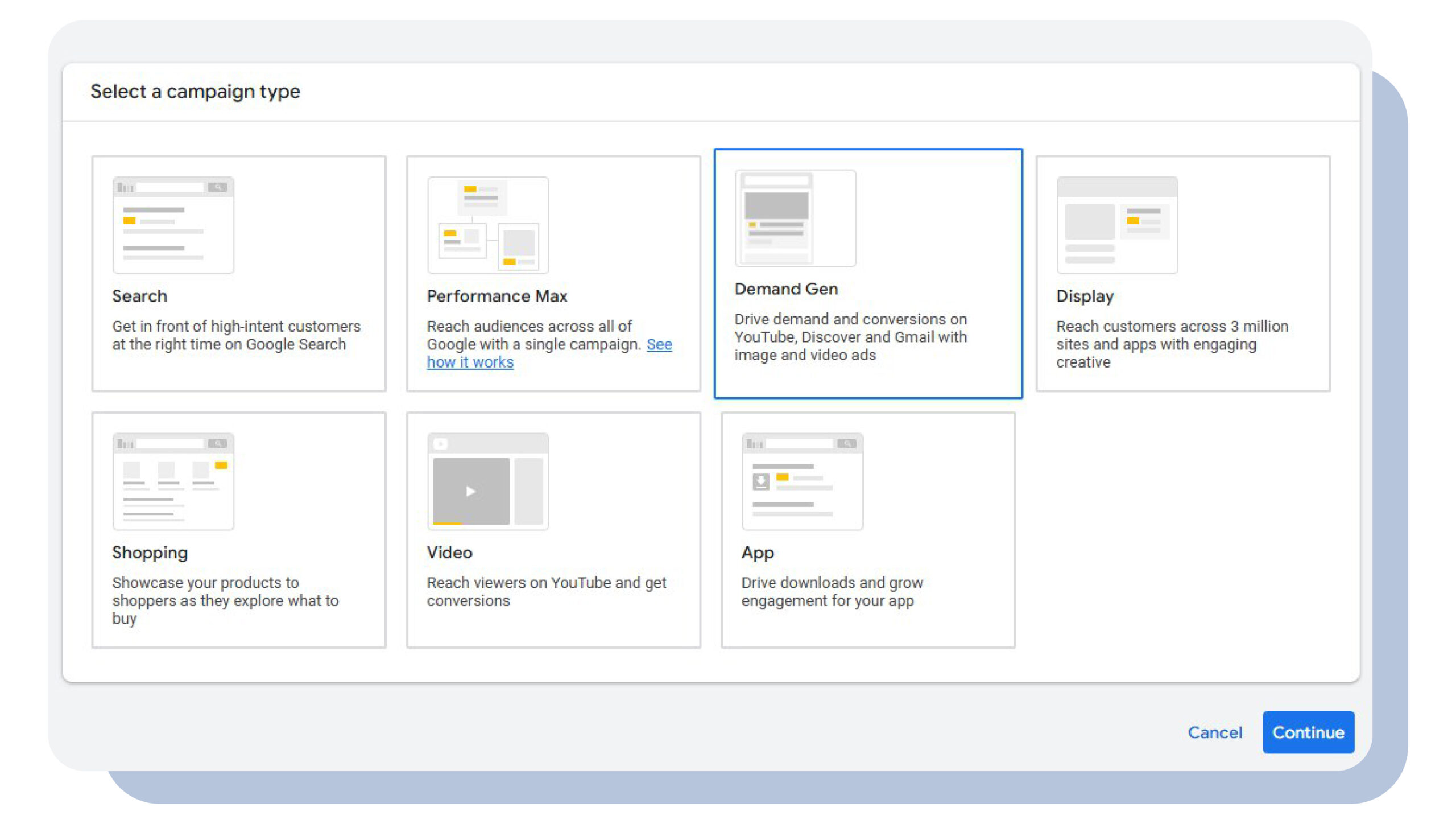The height and width of the screenshot is (824, 1456).
Task: Open the 'See how it works' link
Action: [549, 353]
